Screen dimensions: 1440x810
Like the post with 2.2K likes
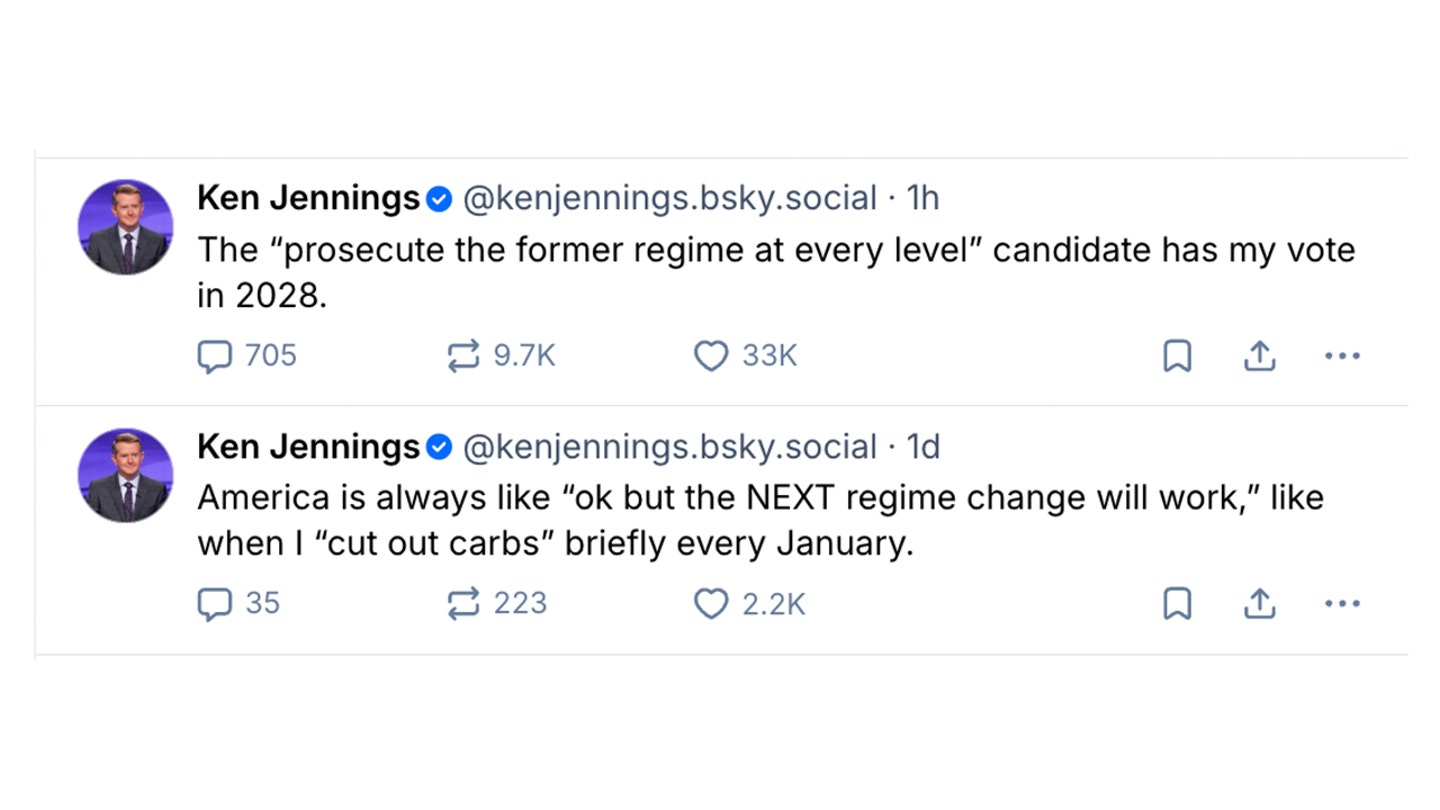[x=711, y=604]
